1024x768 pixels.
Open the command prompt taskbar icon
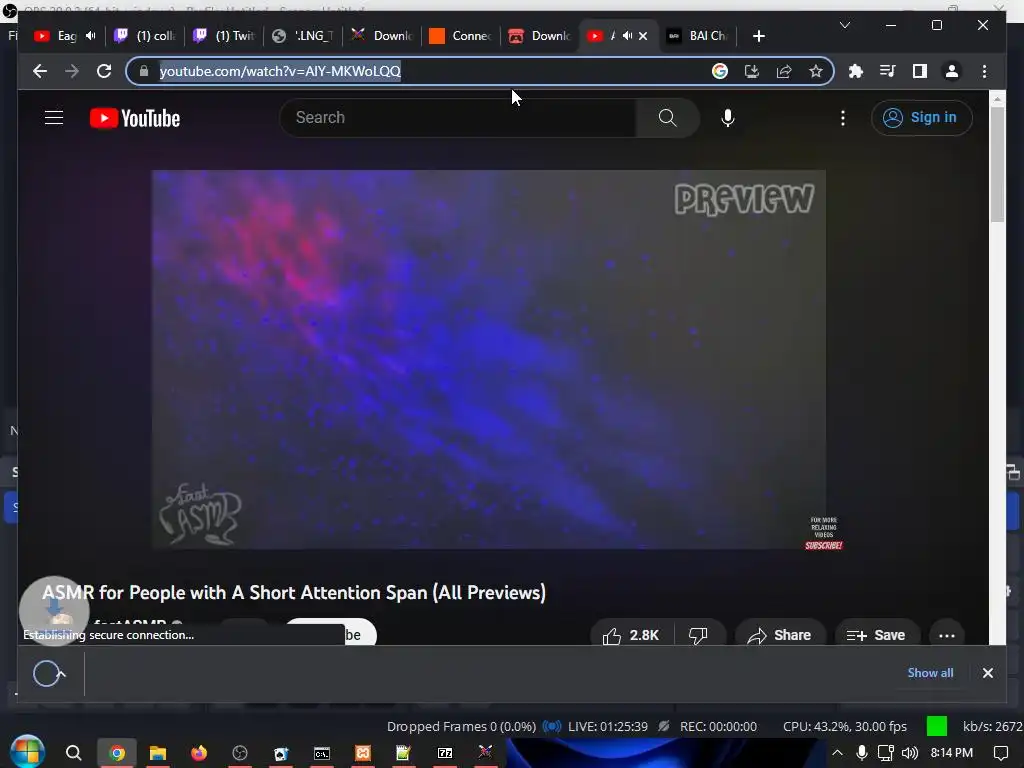coord(321,753)
